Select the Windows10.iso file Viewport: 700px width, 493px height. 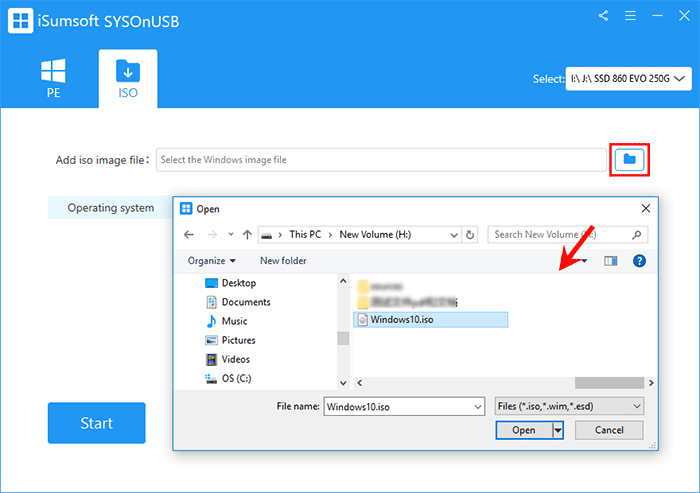(430, 320)
